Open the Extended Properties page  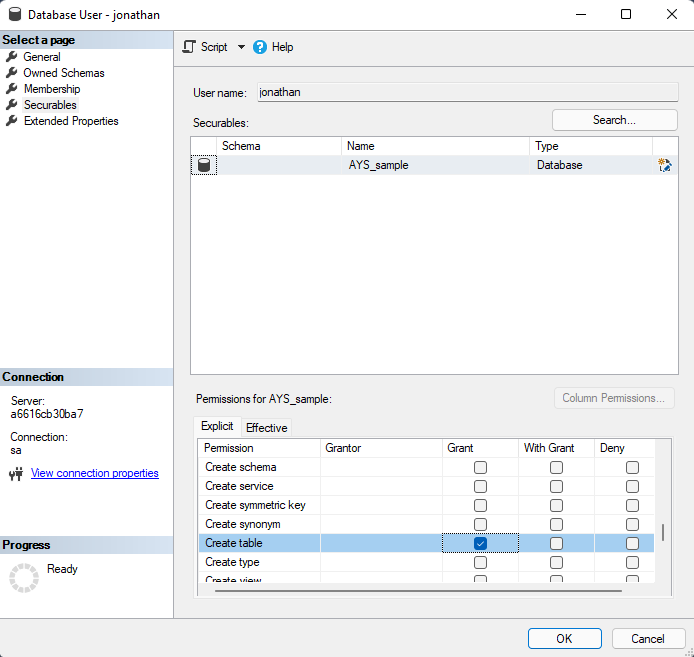(71, 121)
